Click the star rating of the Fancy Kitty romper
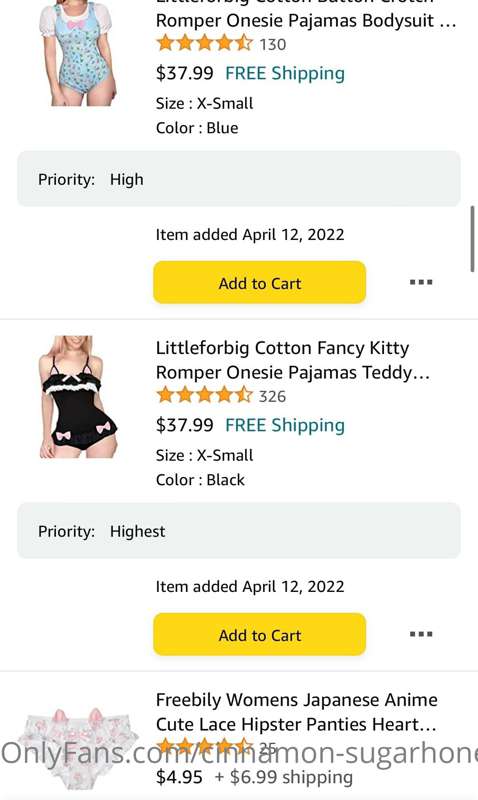 (x=205, y=395)
